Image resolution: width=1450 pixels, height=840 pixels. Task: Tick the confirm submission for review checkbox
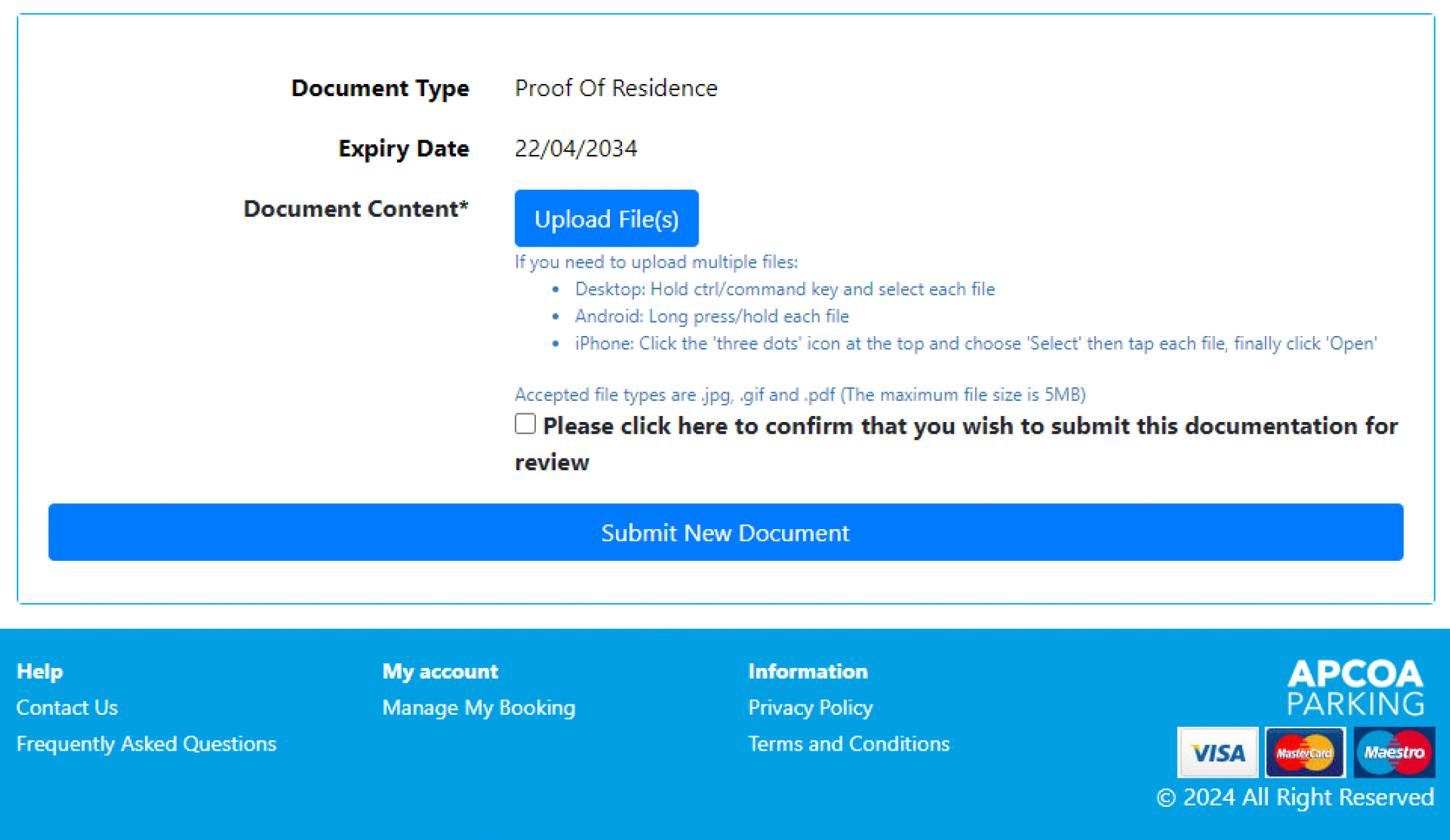[525, 424]
